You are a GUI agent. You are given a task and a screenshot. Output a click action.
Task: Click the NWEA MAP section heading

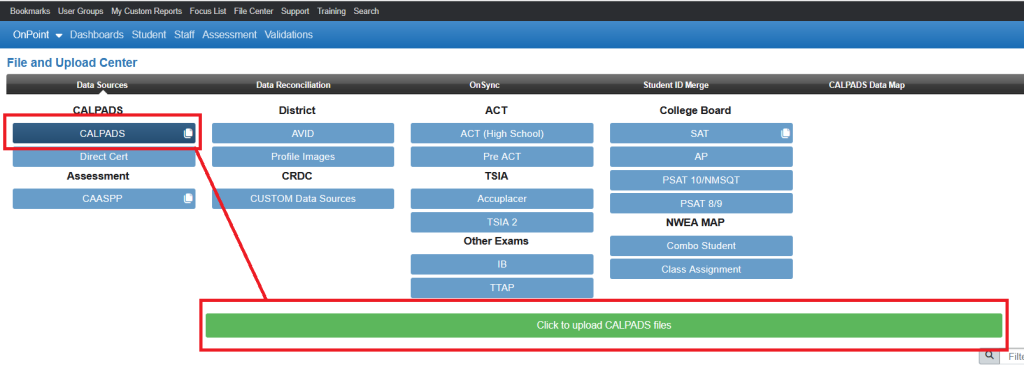pyautogui.click(x=696, y=223)
